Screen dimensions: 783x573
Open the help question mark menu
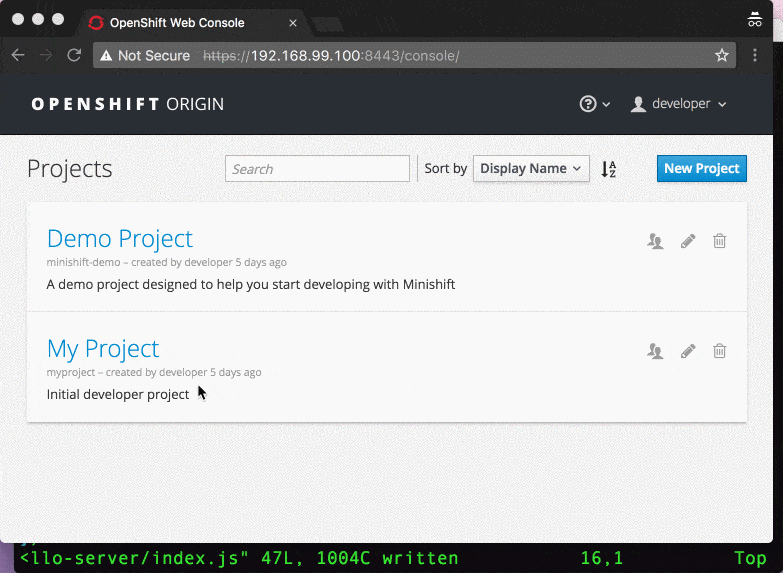click(594, 104)
